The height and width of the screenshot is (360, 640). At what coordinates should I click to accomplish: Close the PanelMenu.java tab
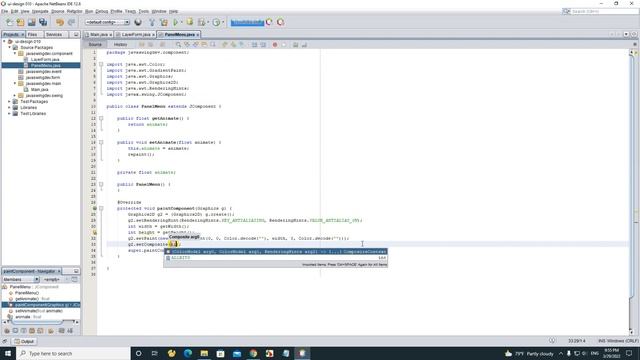[198, 35]
